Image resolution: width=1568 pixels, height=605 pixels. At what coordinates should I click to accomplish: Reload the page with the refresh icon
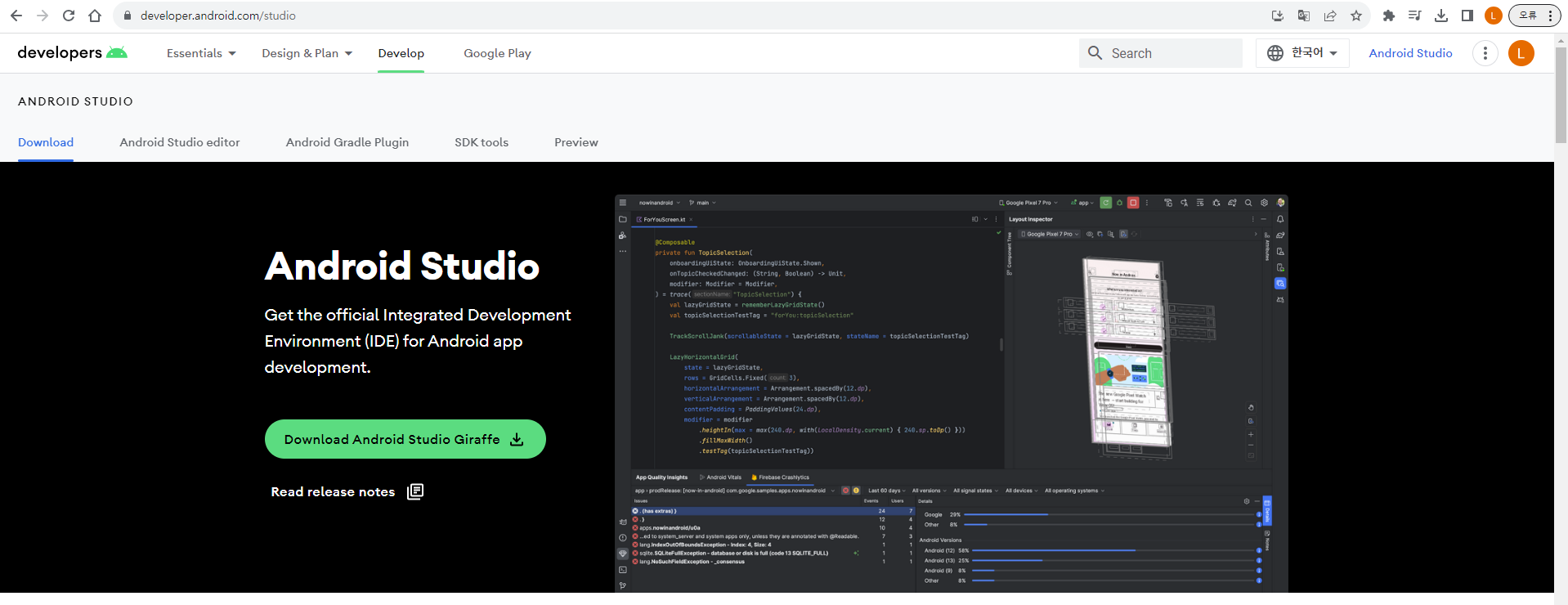click(69, 16)
